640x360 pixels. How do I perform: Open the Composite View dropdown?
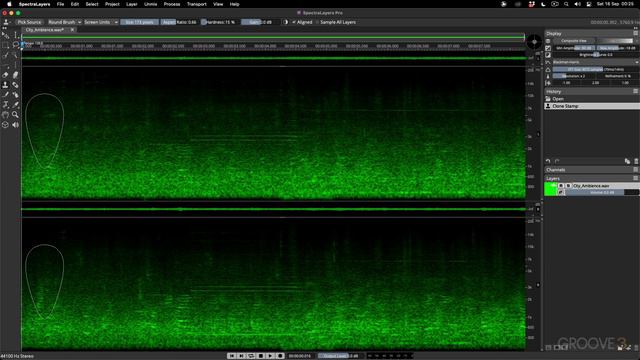pyautogui.click(x=574, y=41)
